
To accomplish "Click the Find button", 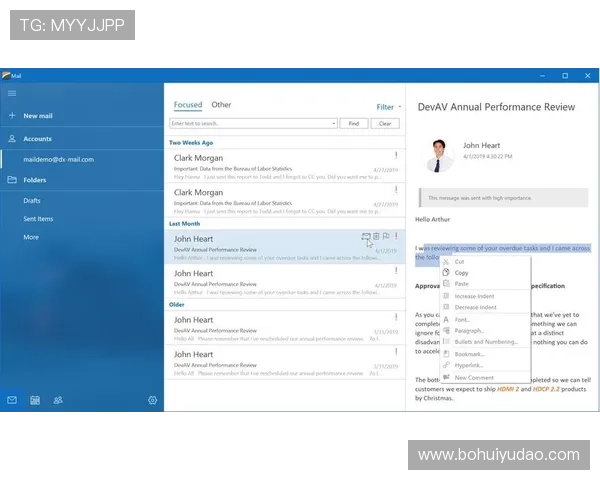I will click(x=353, y=123).
